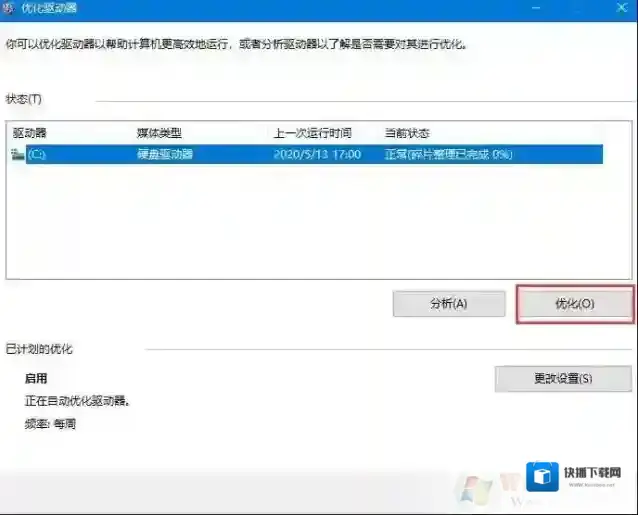
Task: Click the Optimize Drives title bar icon
Action: [9, 8]
